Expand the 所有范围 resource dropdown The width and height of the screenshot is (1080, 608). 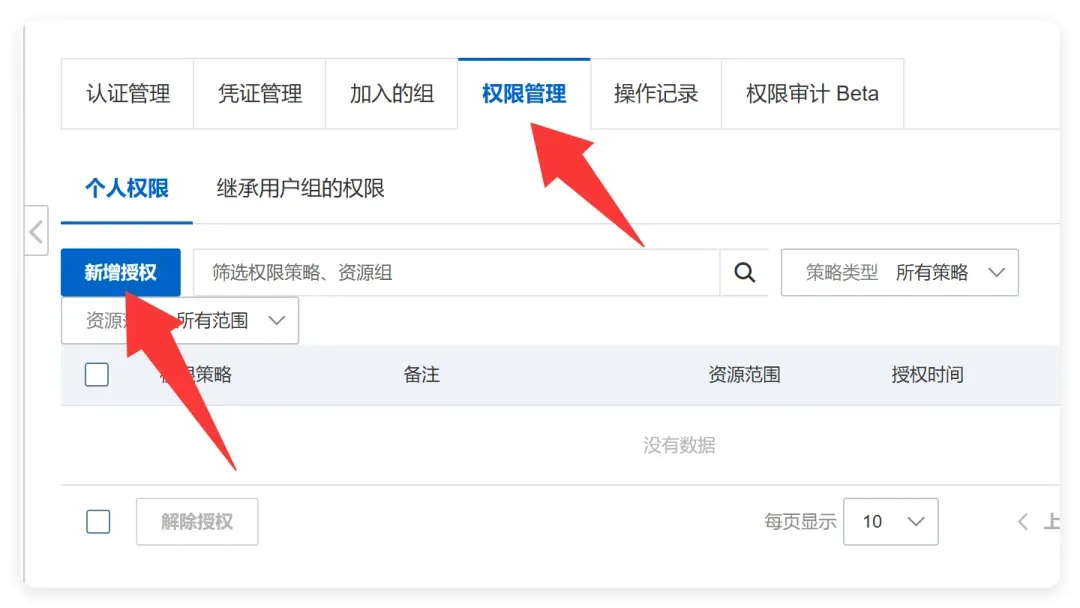click(x=180, y=320)
